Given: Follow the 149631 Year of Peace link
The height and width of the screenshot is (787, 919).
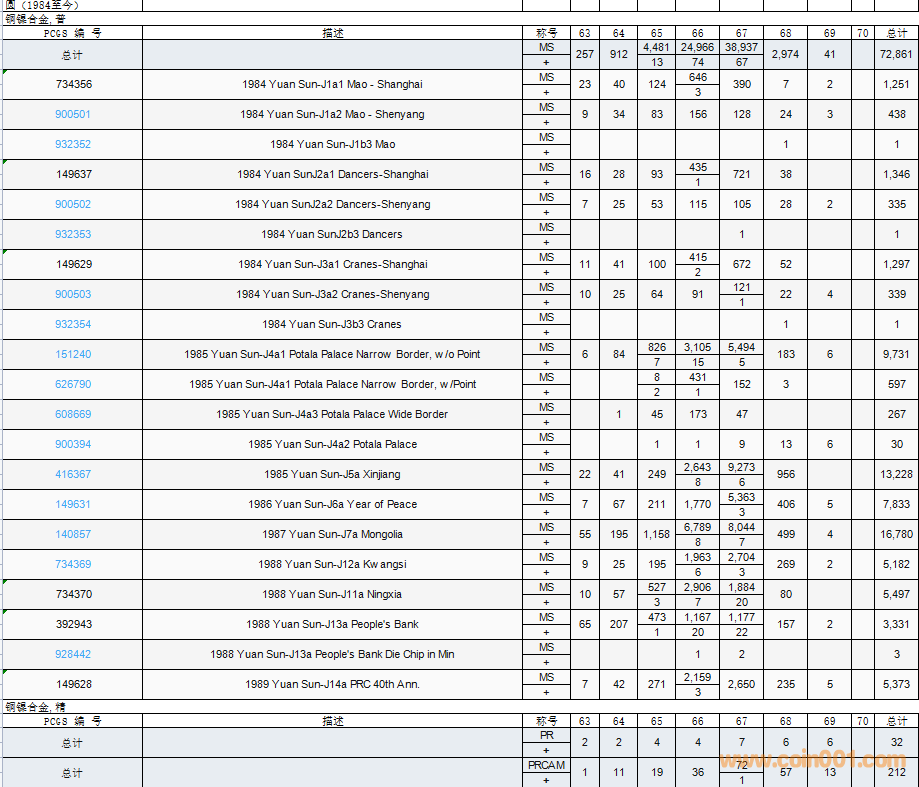Looking at the screenshot, I should tap(73, 505).
